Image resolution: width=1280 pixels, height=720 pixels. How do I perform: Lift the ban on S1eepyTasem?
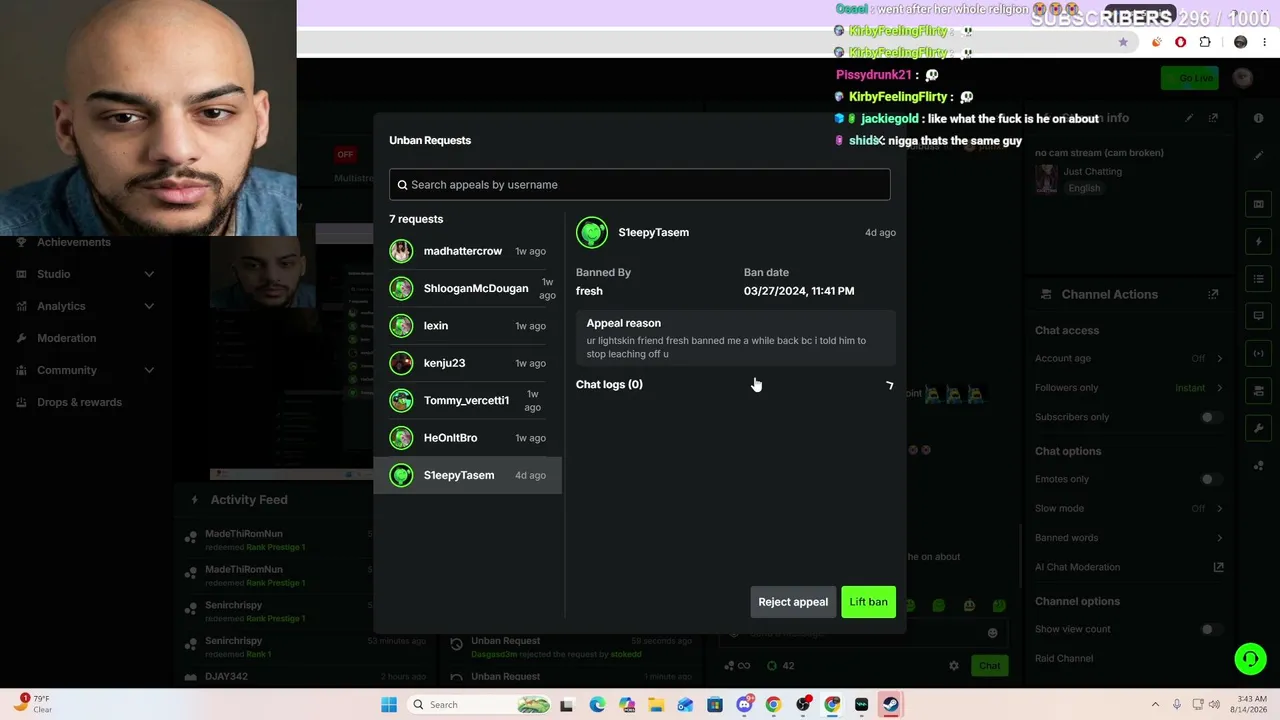click(868, 602)
